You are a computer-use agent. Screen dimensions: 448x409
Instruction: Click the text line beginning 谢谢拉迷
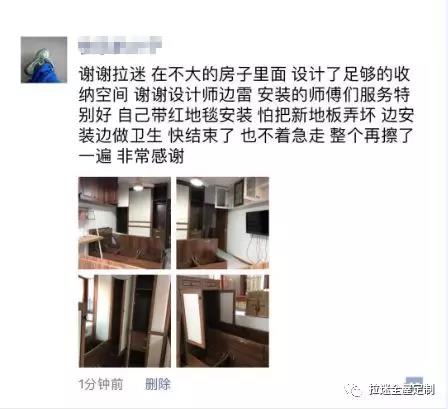[244, 74]
